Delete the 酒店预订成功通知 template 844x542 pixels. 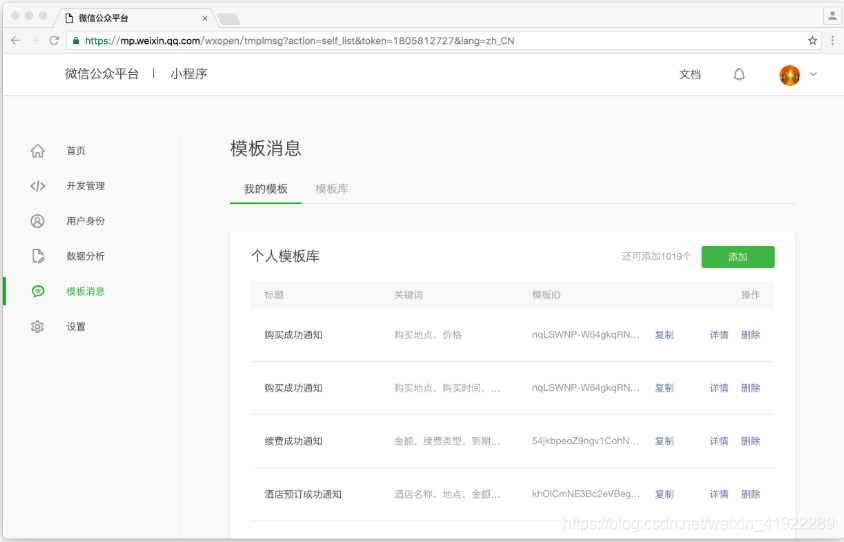(x=750, y=494)
